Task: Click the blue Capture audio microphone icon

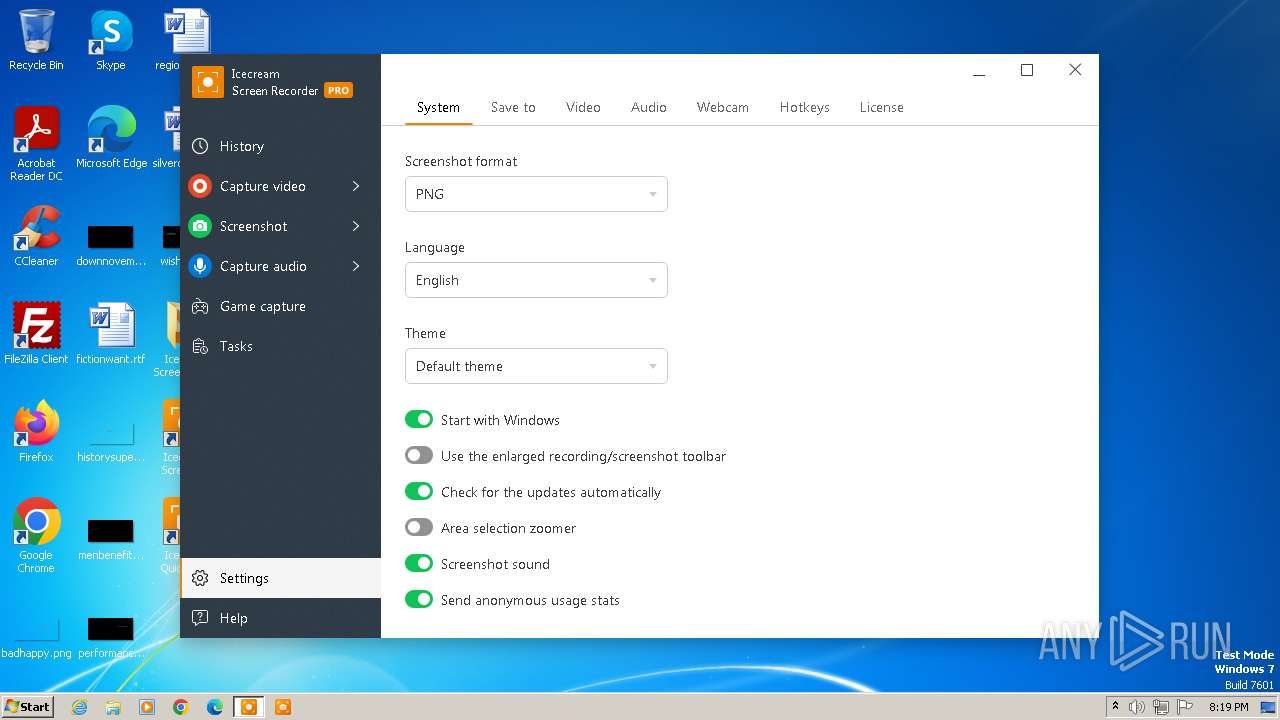Action: point(200,266)
